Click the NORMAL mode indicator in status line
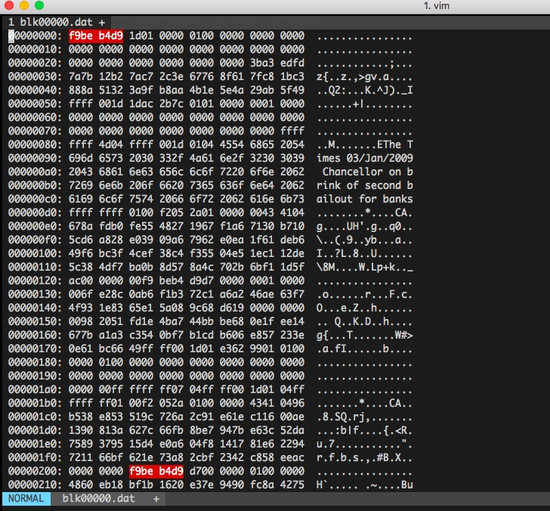 point(26,498)
